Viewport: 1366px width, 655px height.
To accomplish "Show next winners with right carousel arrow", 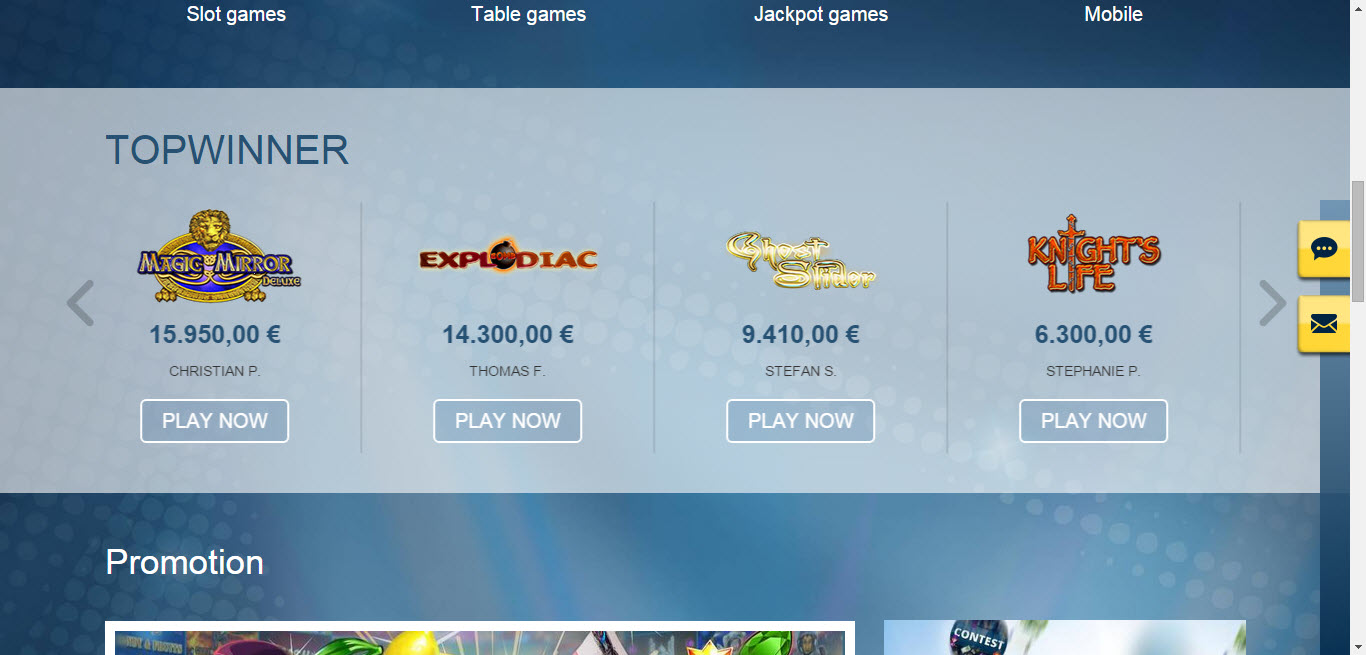I will tap(1272, 303).
